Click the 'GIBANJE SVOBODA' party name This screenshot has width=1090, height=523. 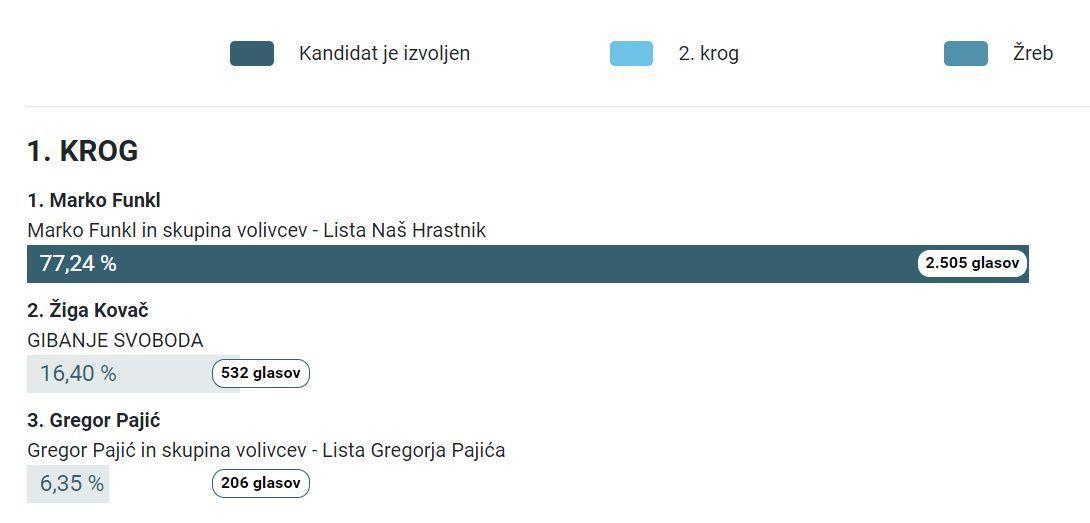(x=115, y=340)
